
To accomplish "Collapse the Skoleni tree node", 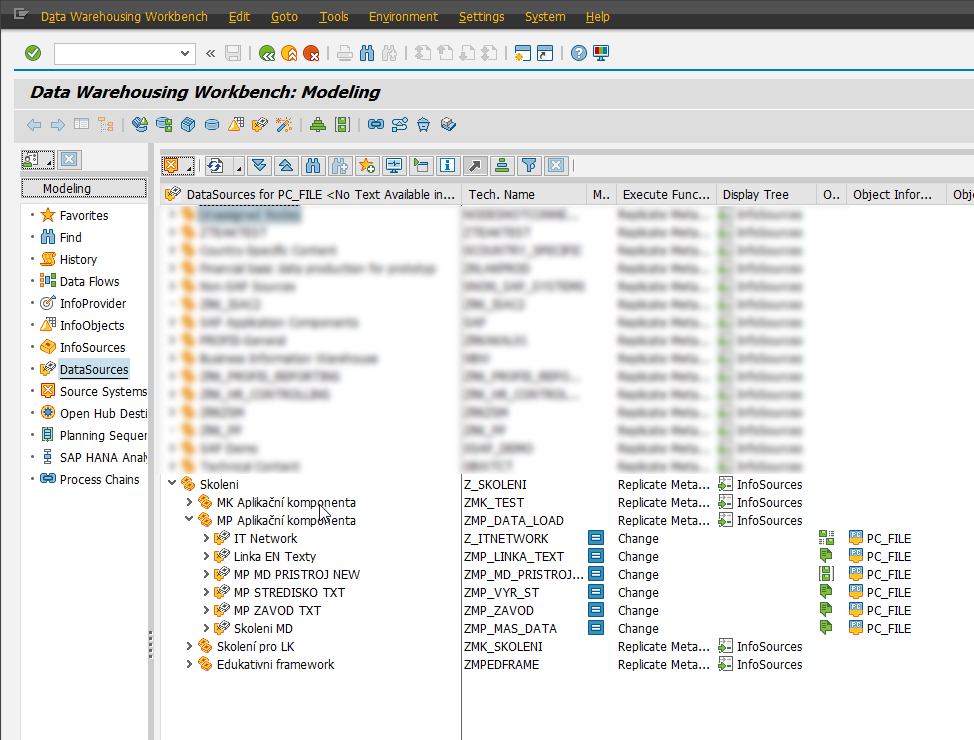I will (x=173, y=484).
